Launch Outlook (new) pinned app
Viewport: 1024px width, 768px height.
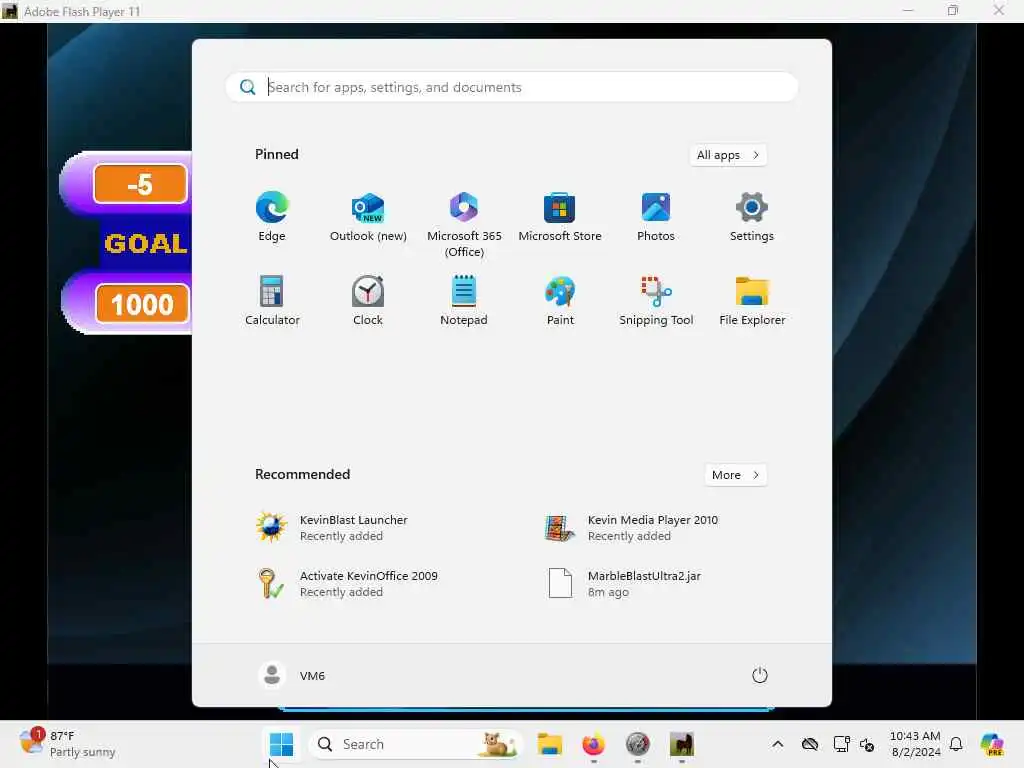pyautogui.click(x=368, y=217)
